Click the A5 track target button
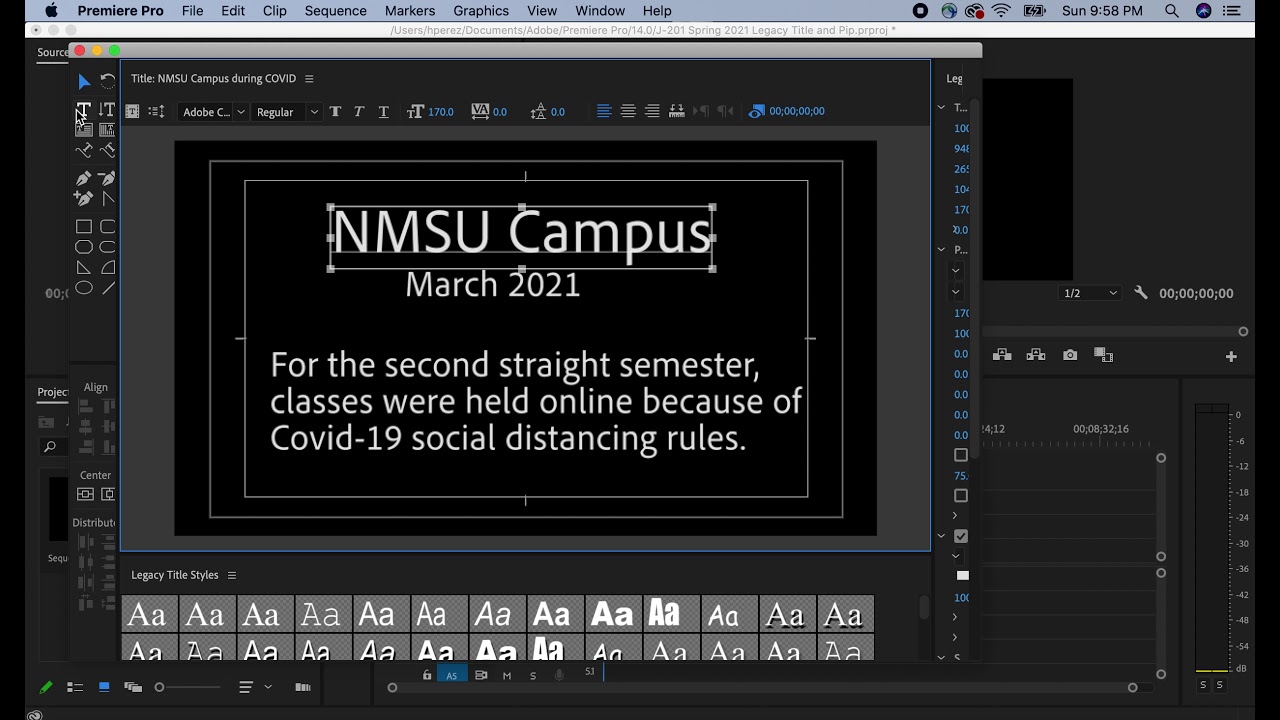1280x720 pixels. coord(452,675)
